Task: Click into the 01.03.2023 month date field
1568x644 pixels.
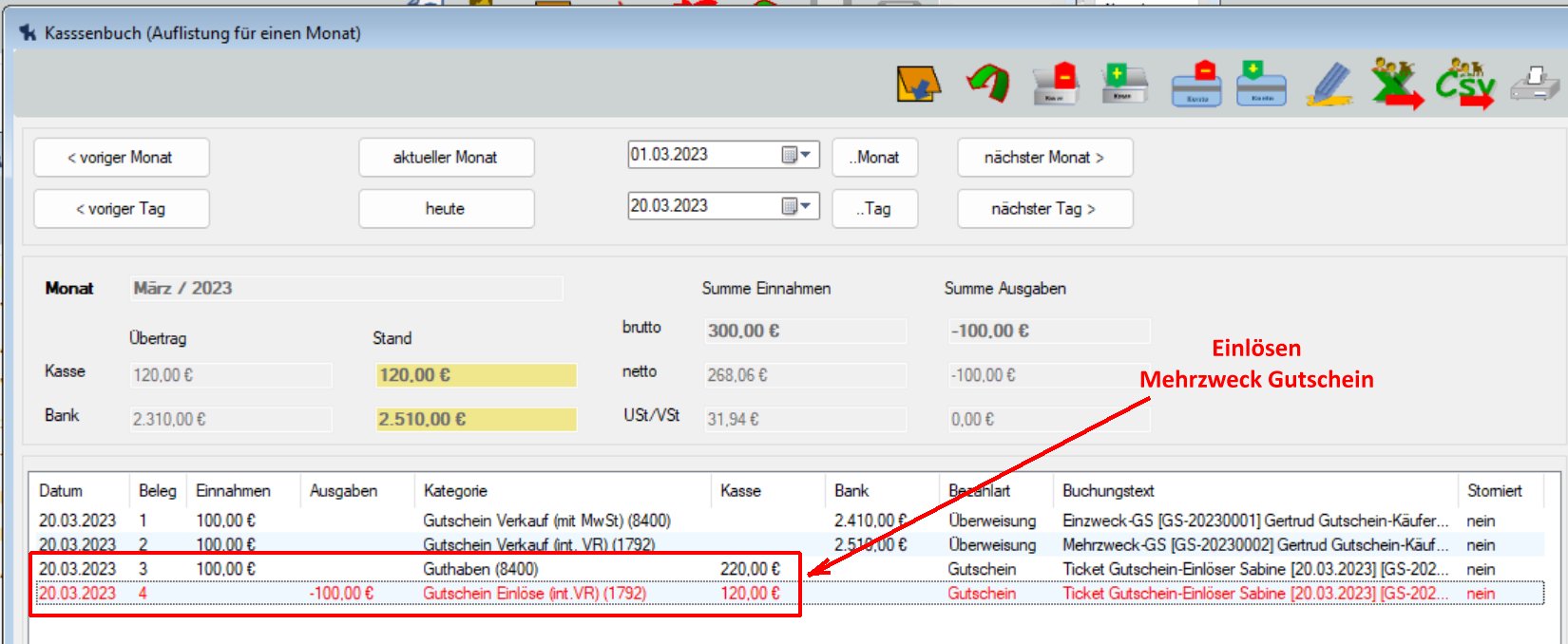Action: point(698,155)
